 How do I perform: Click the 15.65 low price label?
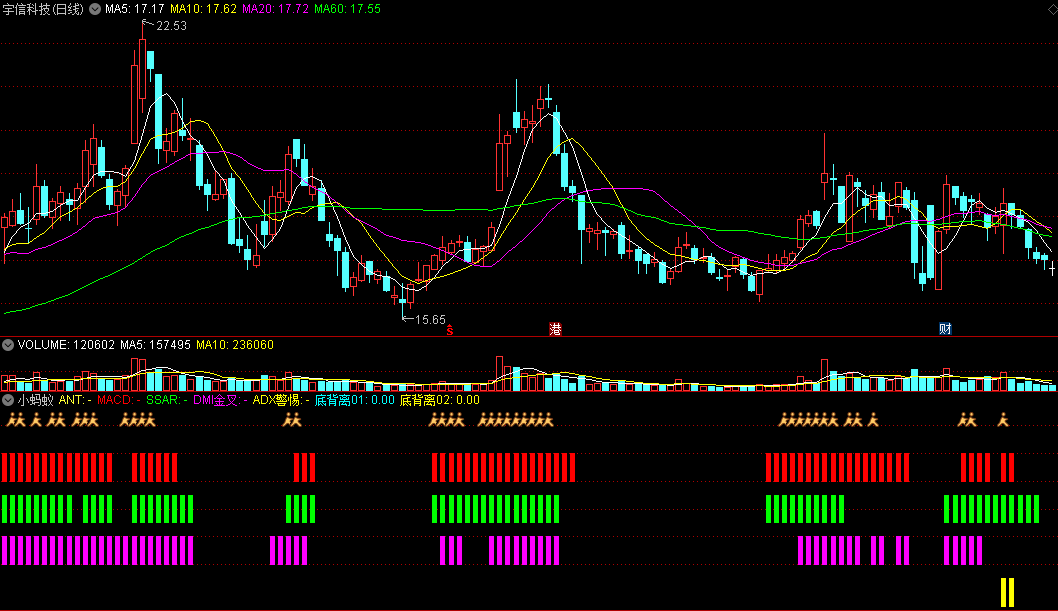tap(430, 320)
